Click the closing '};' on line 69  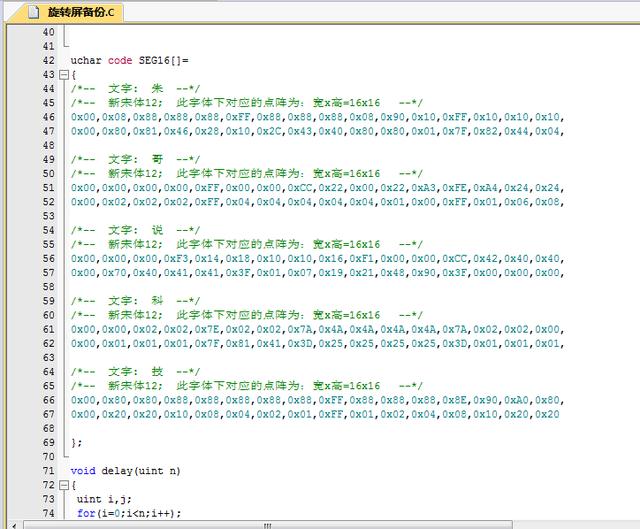(x=76, y=442)
